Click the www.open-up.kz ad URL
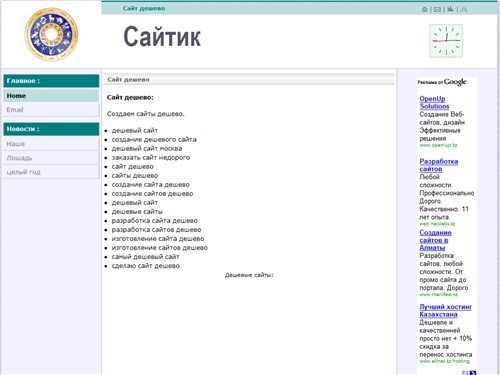 (438, 145)
